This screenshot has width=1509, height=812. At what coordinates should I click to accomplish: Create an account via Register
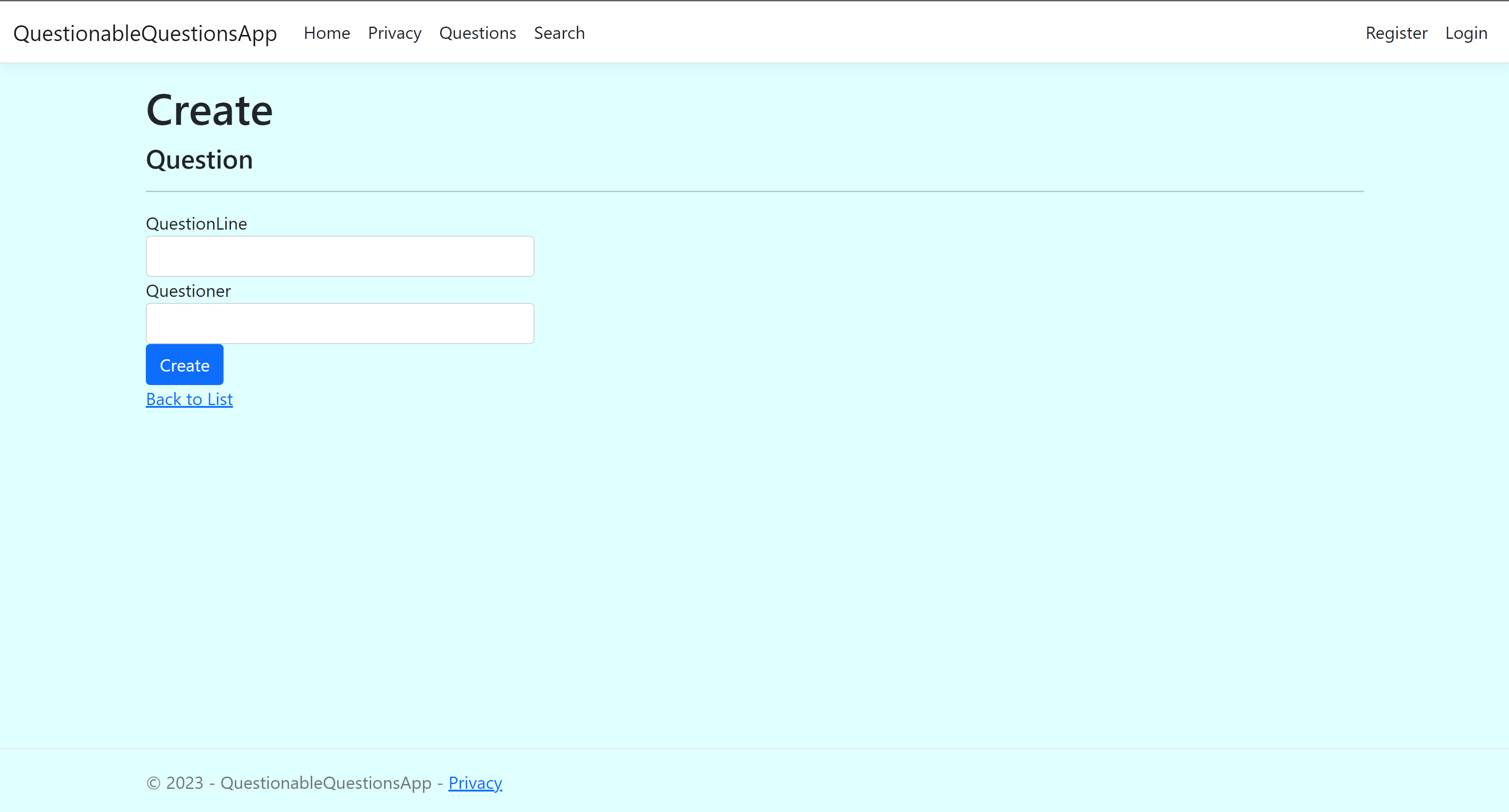pyautogui.click(x=1396, y=33)
